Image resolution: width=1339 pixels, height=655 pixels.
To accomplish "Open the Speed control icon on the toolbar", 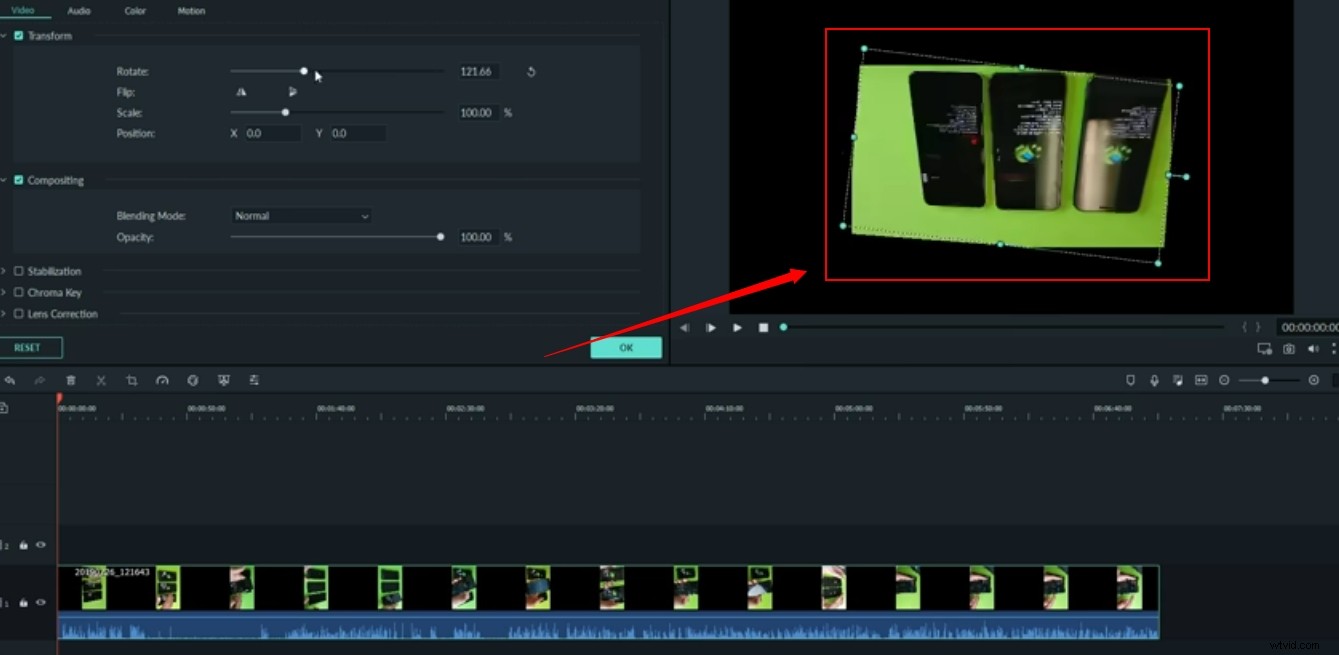I will [161, 380].
